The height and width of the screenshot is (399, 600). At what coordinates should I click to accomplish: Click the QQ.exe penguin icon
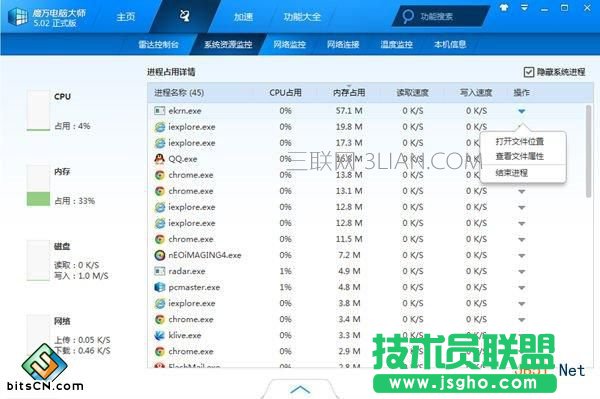pyautogui.click(x=160, y=159)
